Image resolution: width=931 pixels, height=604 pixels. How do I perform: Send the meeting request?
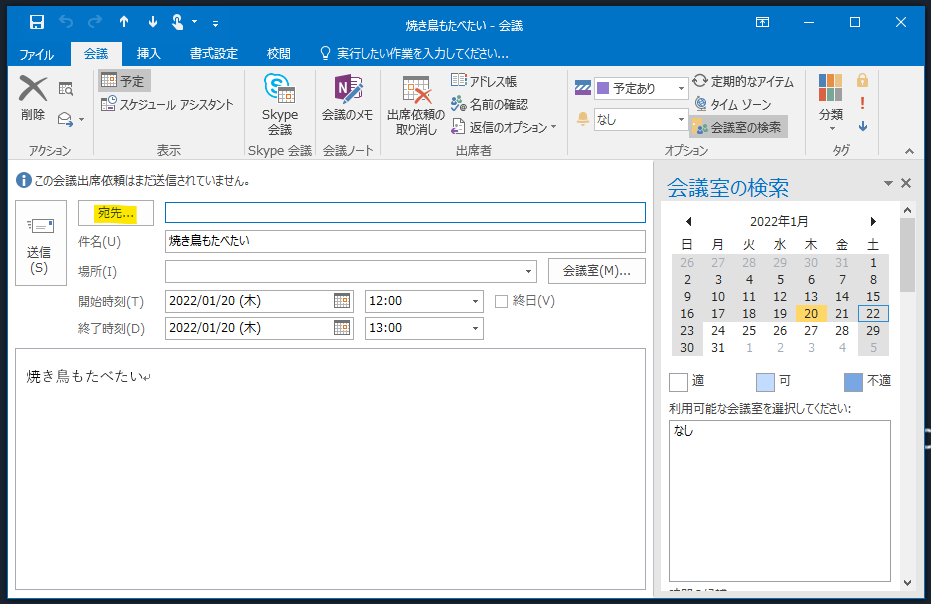pos(40,243)
